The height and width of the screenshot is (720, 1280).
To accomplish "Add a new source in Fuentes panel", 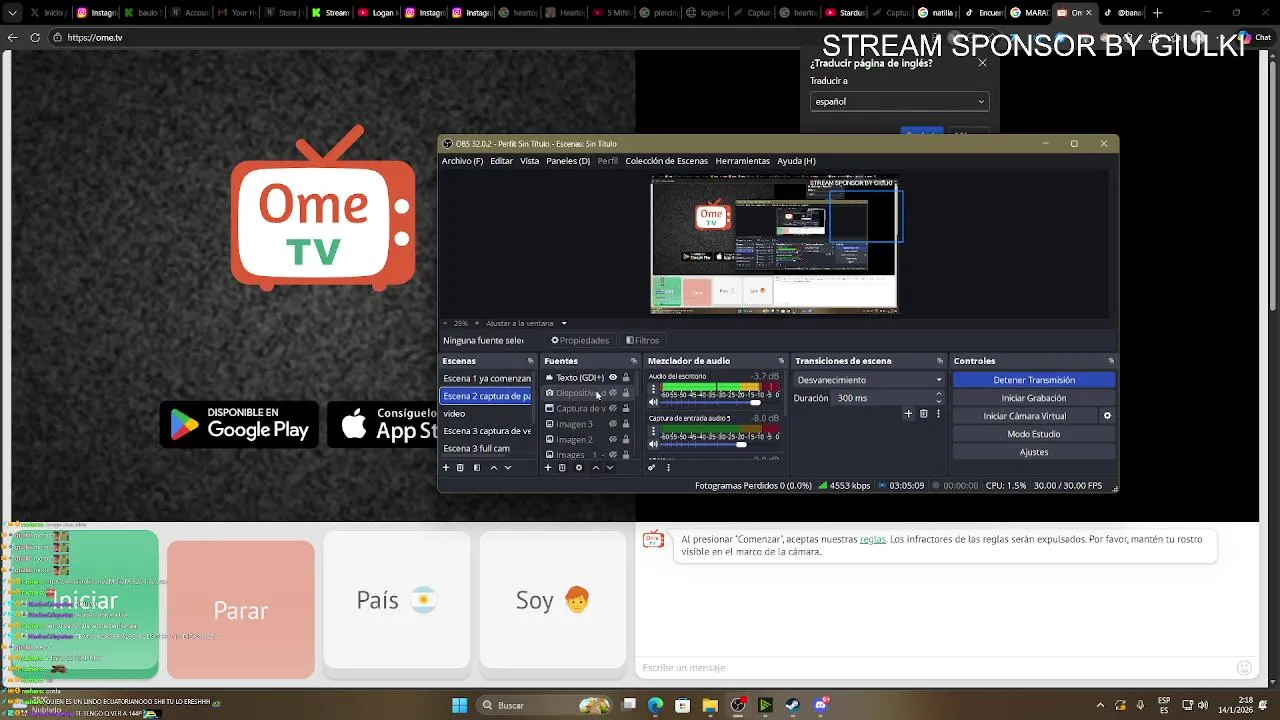I will pyautogui.click(x=548, y=468).
